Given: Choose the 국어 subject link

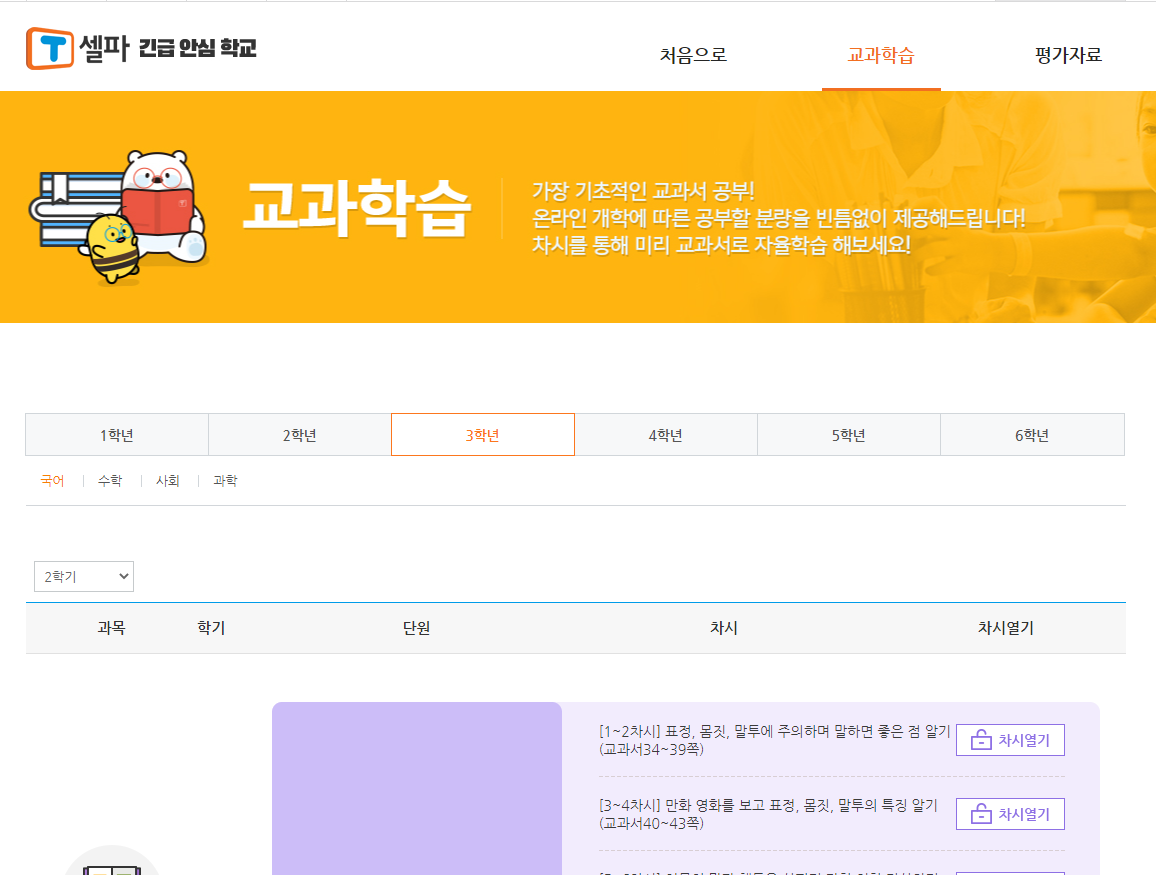Looking at the screenshot, I should (x=52, y=481).
